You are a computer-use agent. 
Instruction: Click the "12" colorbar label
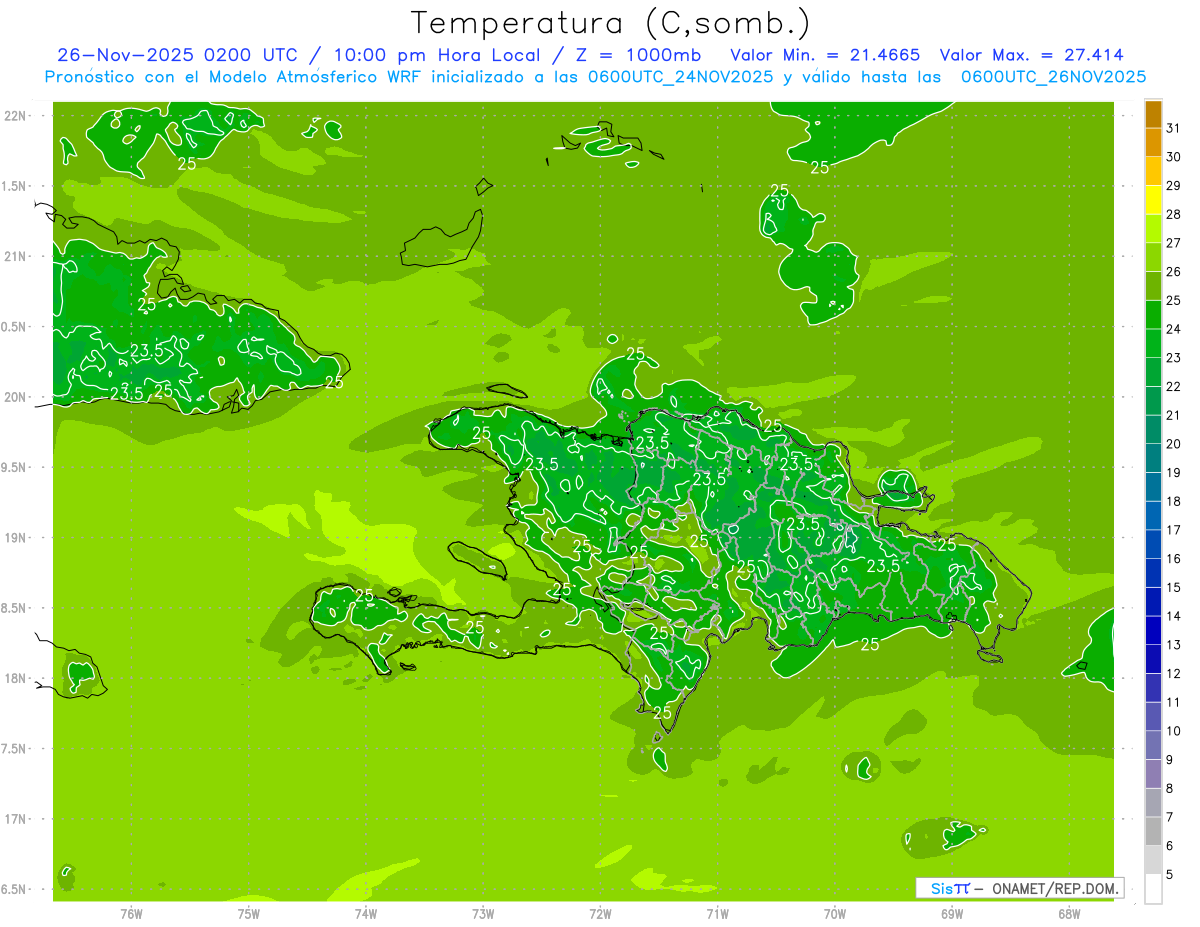pyautogui.click(x=1174, y=674)
